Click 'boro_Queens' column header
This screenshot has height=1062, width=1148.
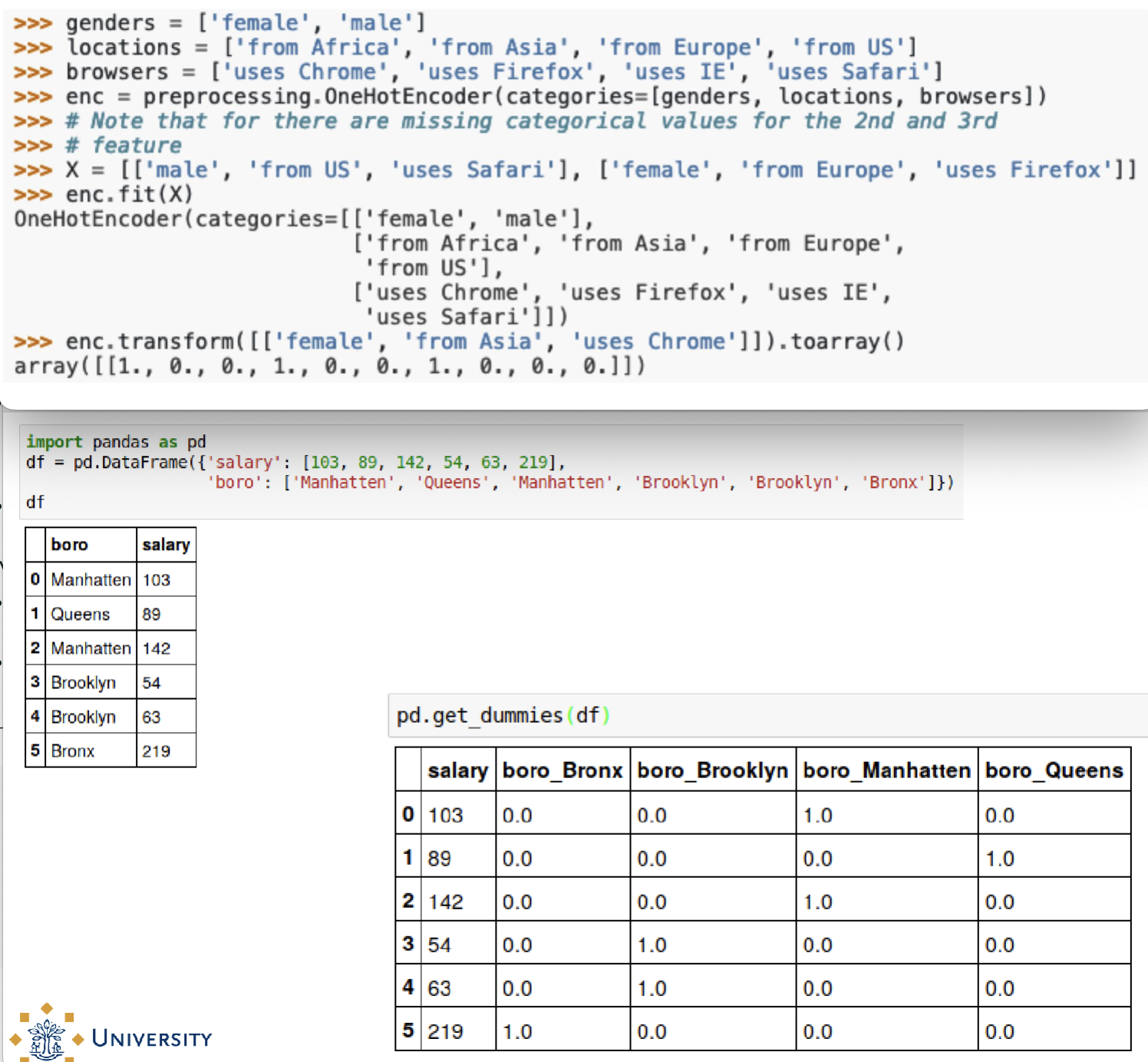pos(1054,770)
